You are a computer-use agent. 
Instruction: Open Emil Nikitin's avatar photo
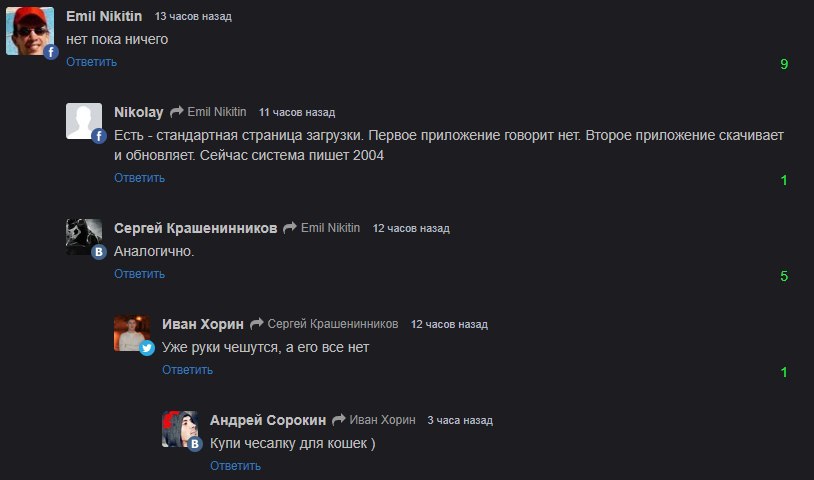coord(30,31)
